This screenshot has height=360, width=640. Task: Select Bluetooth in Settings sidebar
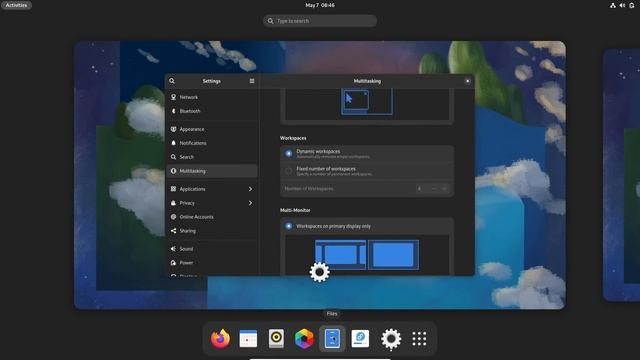click(212, 111)
